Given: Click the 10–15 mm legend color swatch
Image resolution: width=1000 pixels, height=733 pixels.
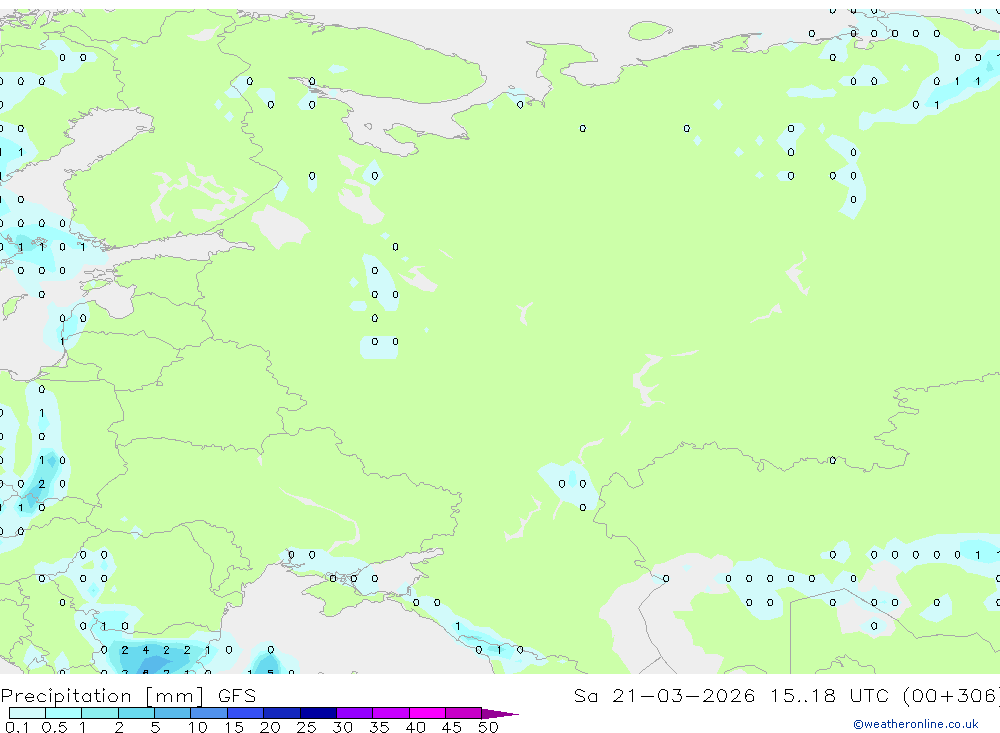Looking at the screenshot, I should (x=209, y=713).
